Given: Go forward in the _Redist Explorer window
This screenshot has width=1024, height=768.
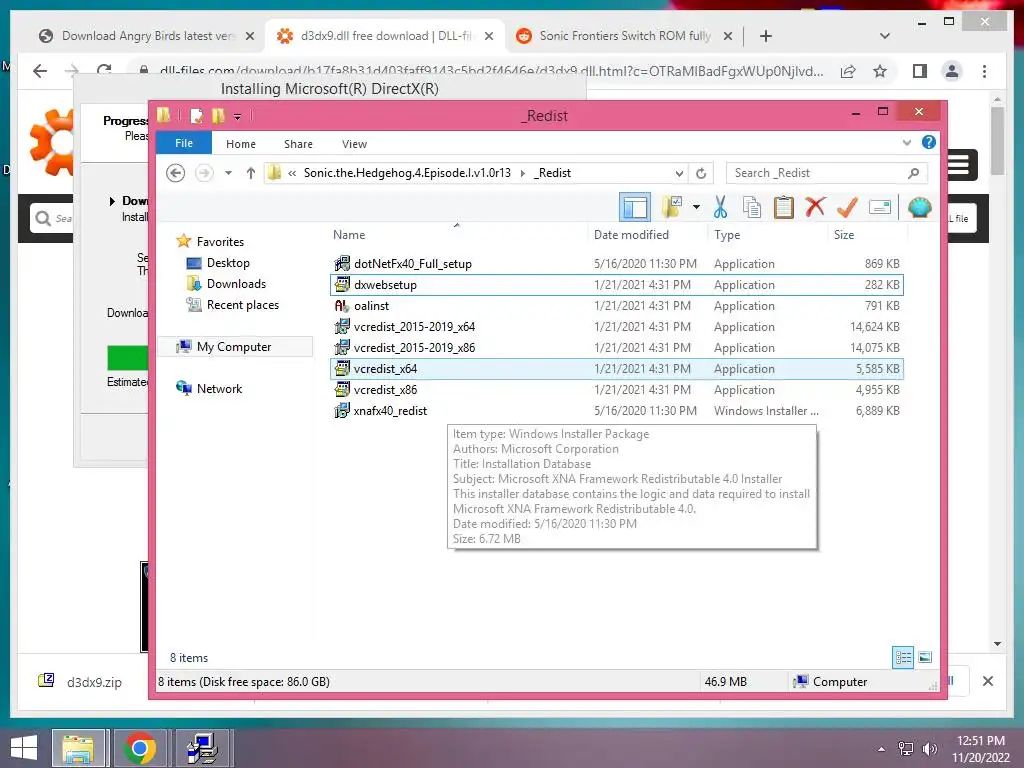Looking at the screenshot, I should pos(204,173).
